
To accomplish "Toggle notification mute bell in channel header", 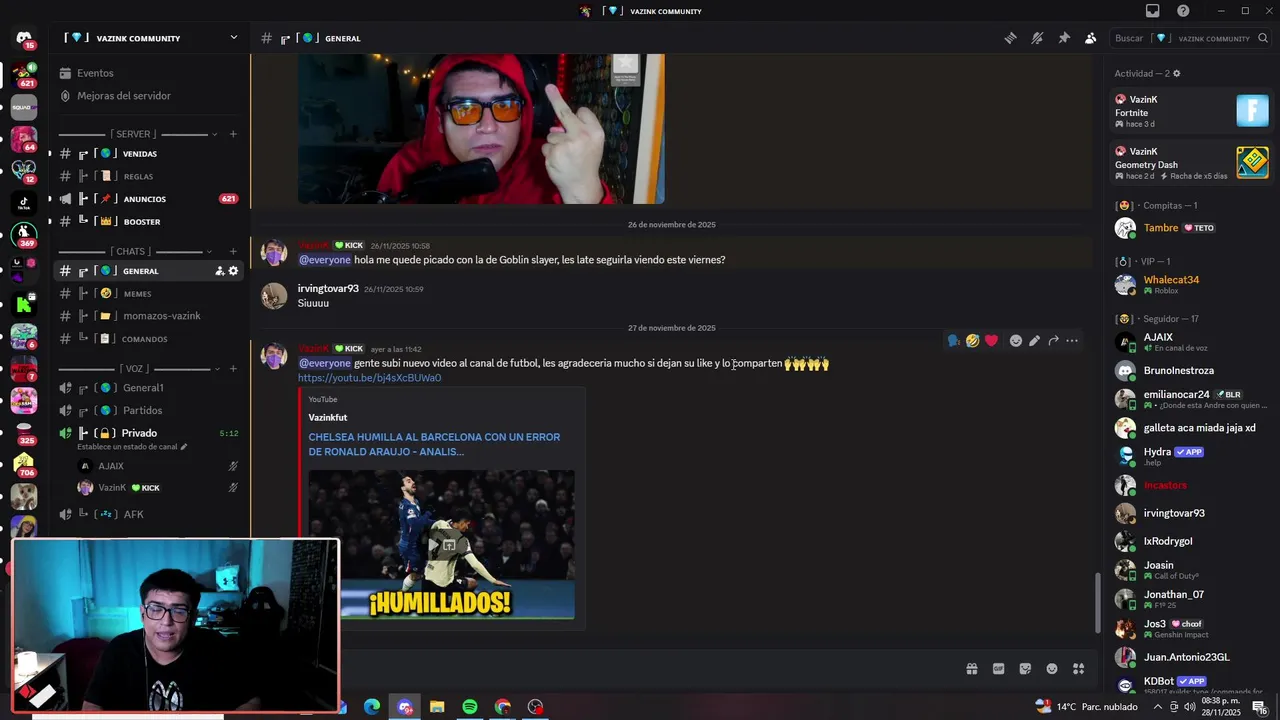I will tap(1037, 38).
